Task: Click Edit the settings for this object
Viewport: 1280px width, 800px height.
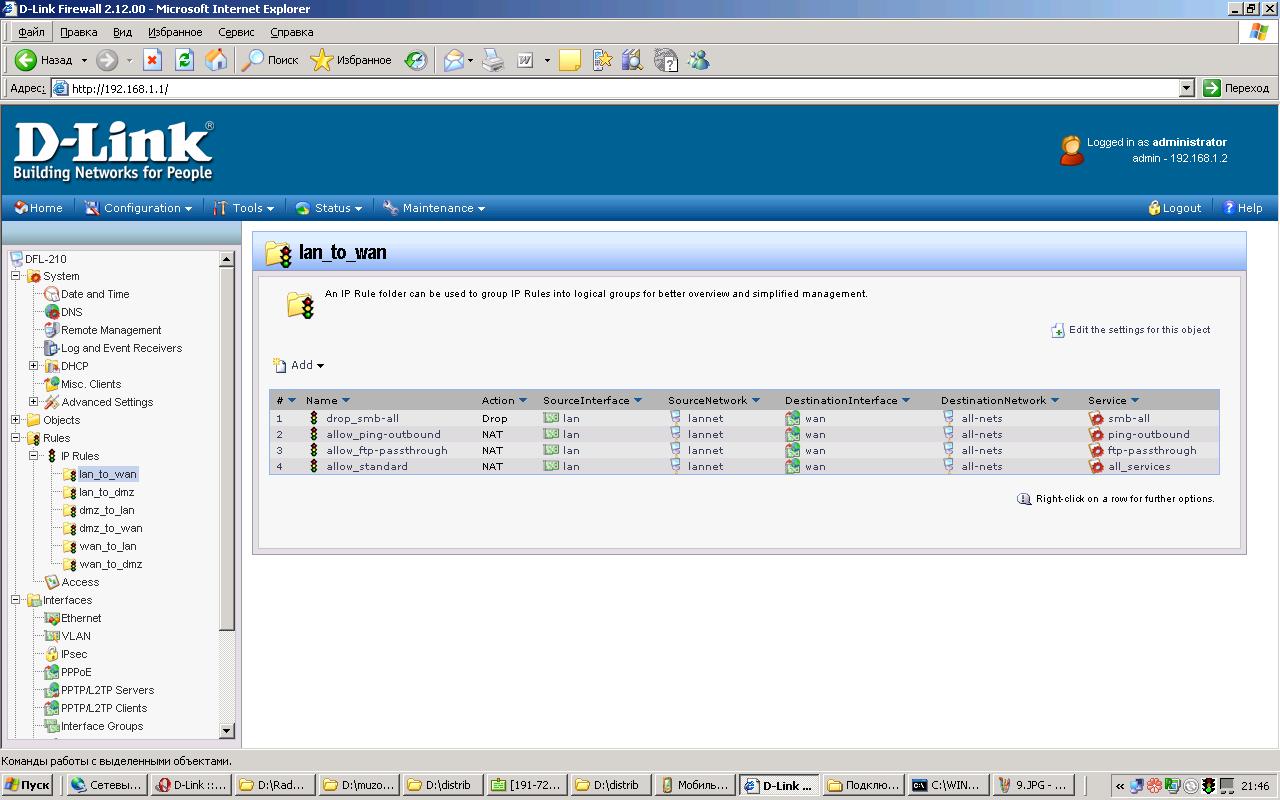Action: (1131, 330)
